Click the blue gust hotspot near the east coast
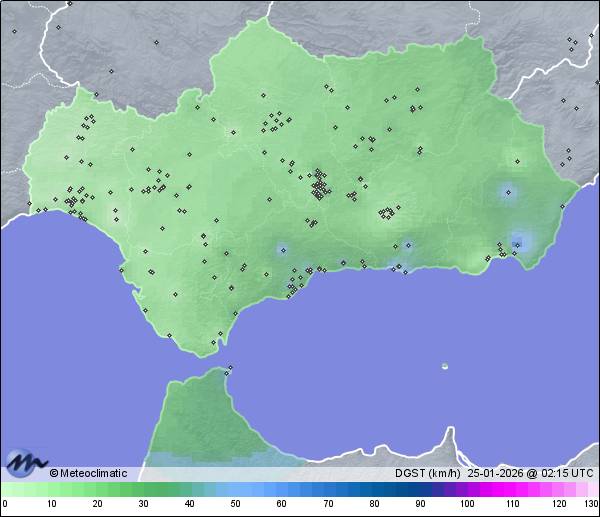This screenshot has width=600, height=517. tap(509, 191)
